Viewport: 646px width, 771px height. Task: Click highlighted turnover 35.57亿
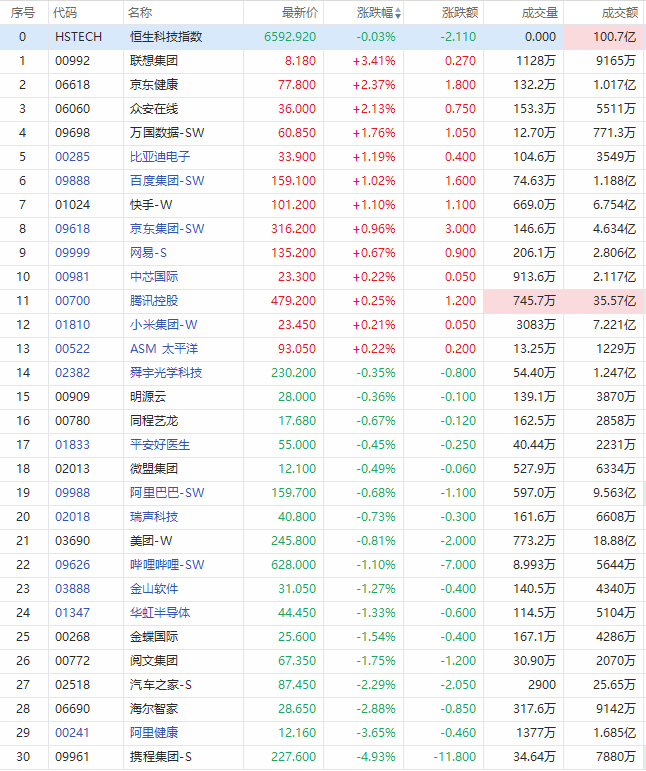(615, 301)
